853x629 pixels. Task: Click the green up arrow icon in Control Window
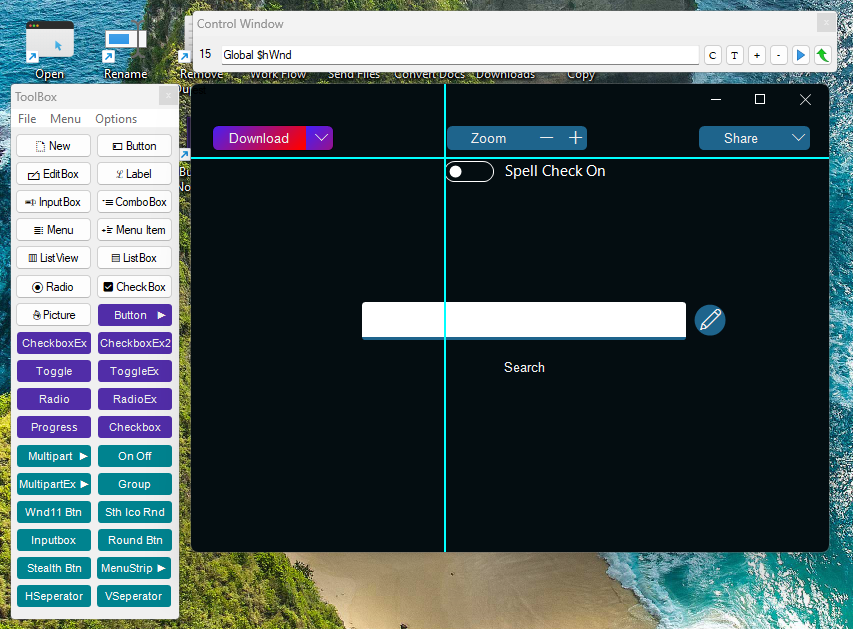click(x=823, y=55)
